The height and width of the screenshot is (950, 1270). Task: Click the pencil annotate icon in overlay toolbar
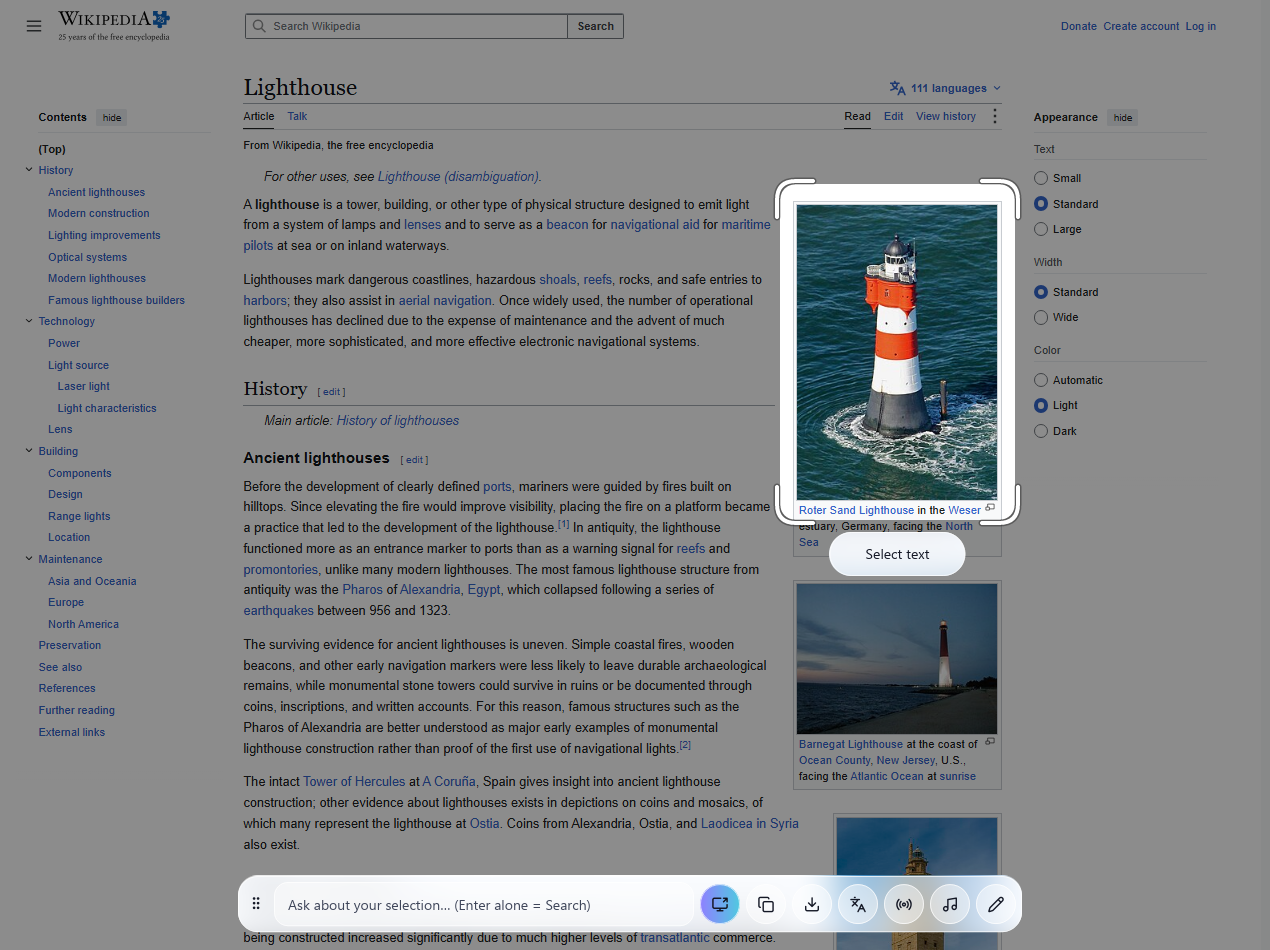pyautogui.click(x=996, y=904)
